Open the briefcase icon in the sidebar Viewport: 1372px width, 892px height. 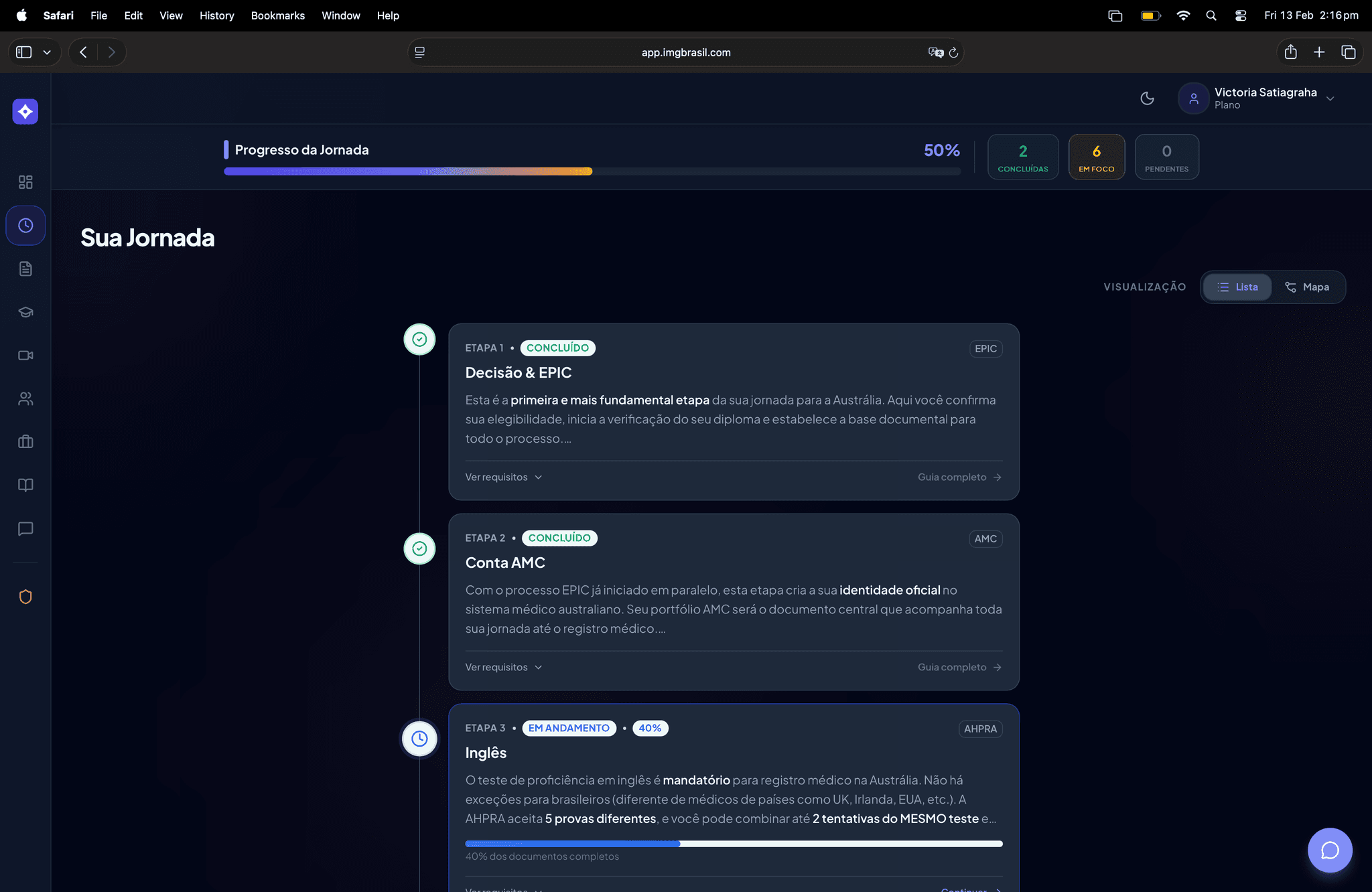pyautogui.click(x=25, y=441)
